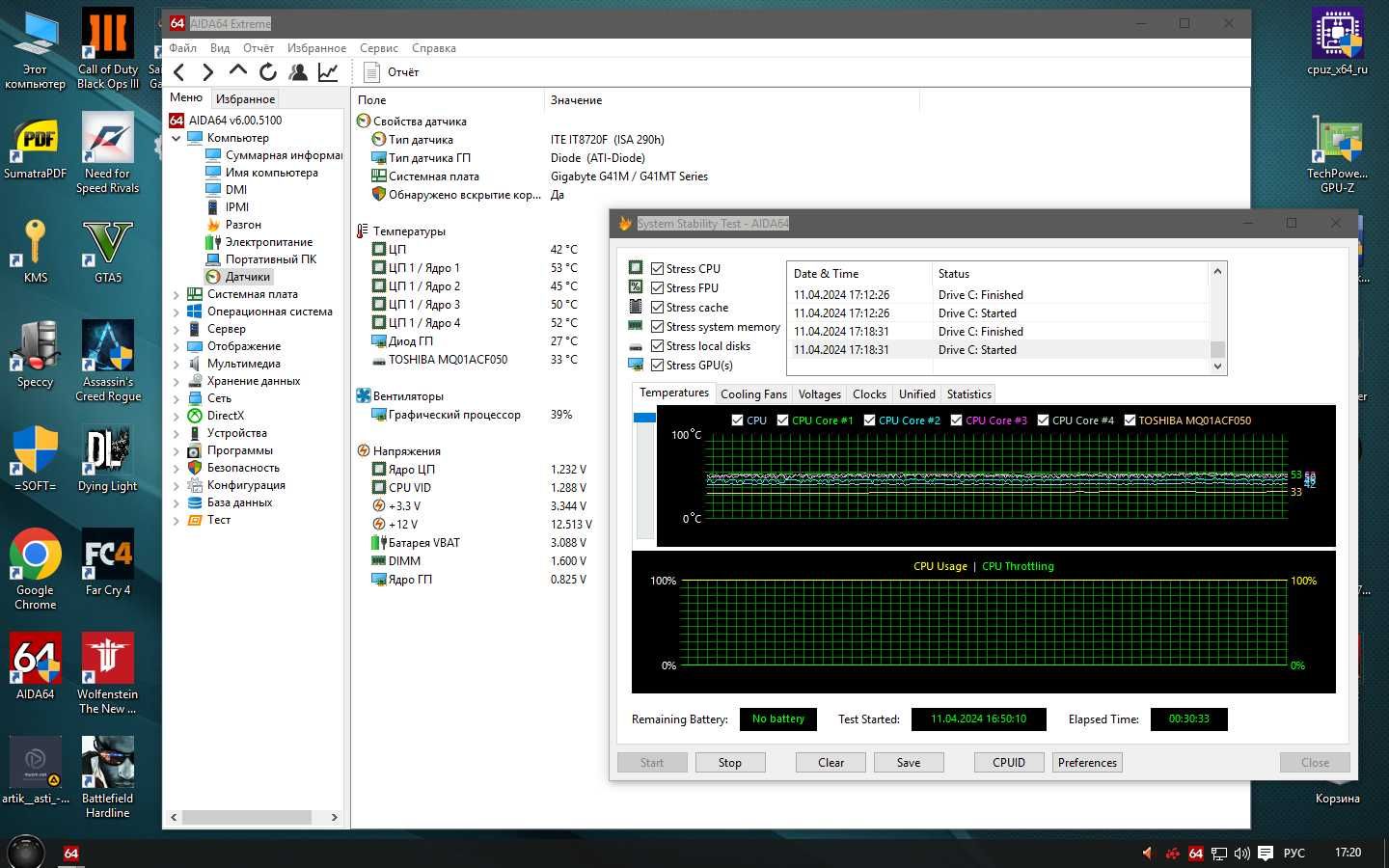This screenshot has height=868, width=1389.
Task: Click the Отчёт report toolbar button
Action: 392,72
